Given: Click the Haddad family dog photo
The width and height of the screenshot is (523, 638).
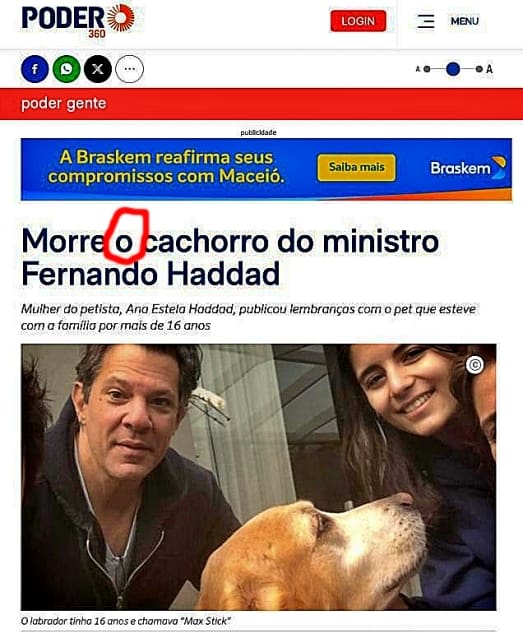Looking at the screenshot, I should (259, 477).
